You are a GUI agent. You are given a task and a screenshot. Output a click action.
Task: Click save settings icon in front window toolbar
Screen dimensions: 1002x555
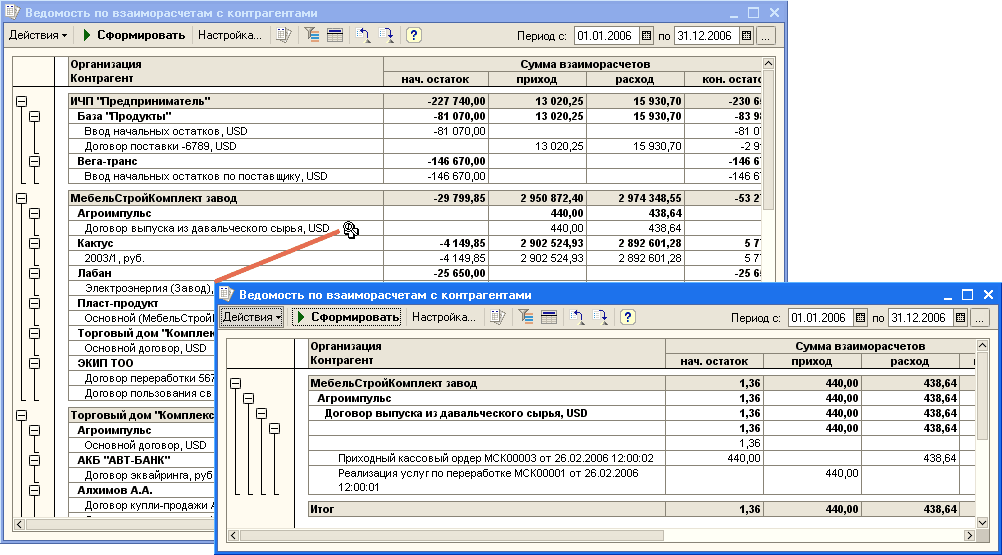point(600,317)
